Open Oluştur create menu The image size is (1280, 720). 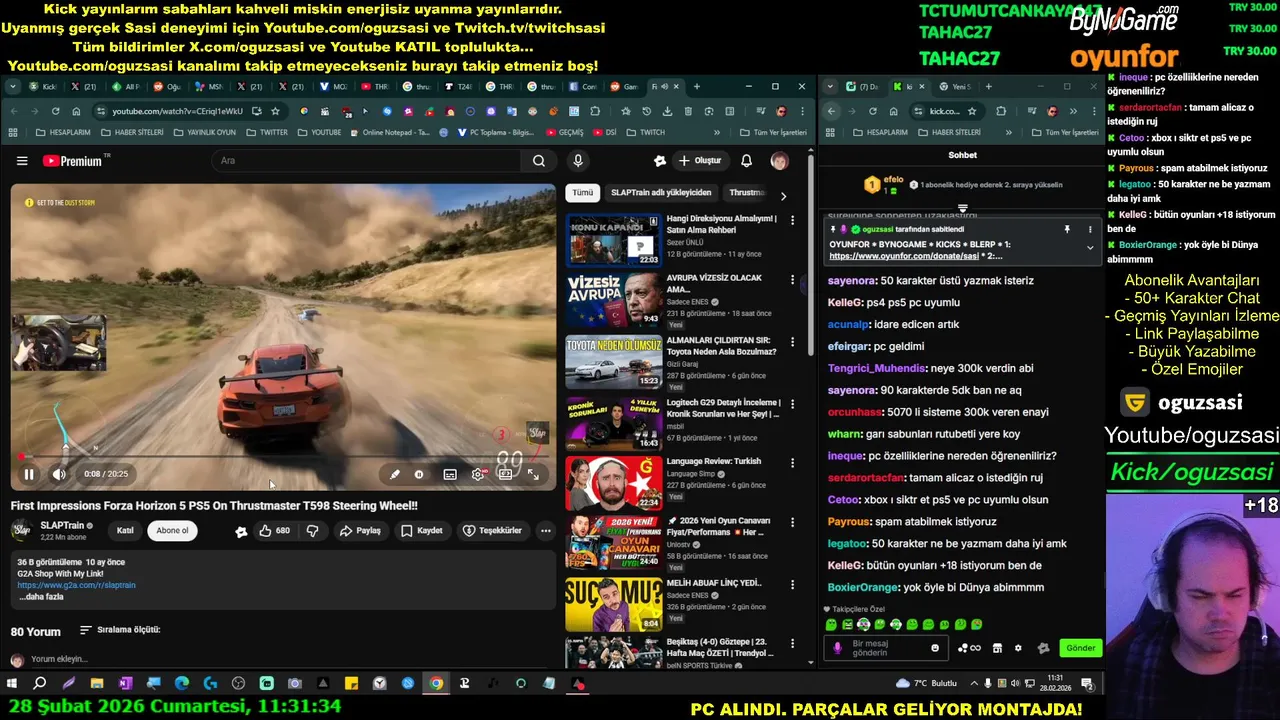point(699,161)
